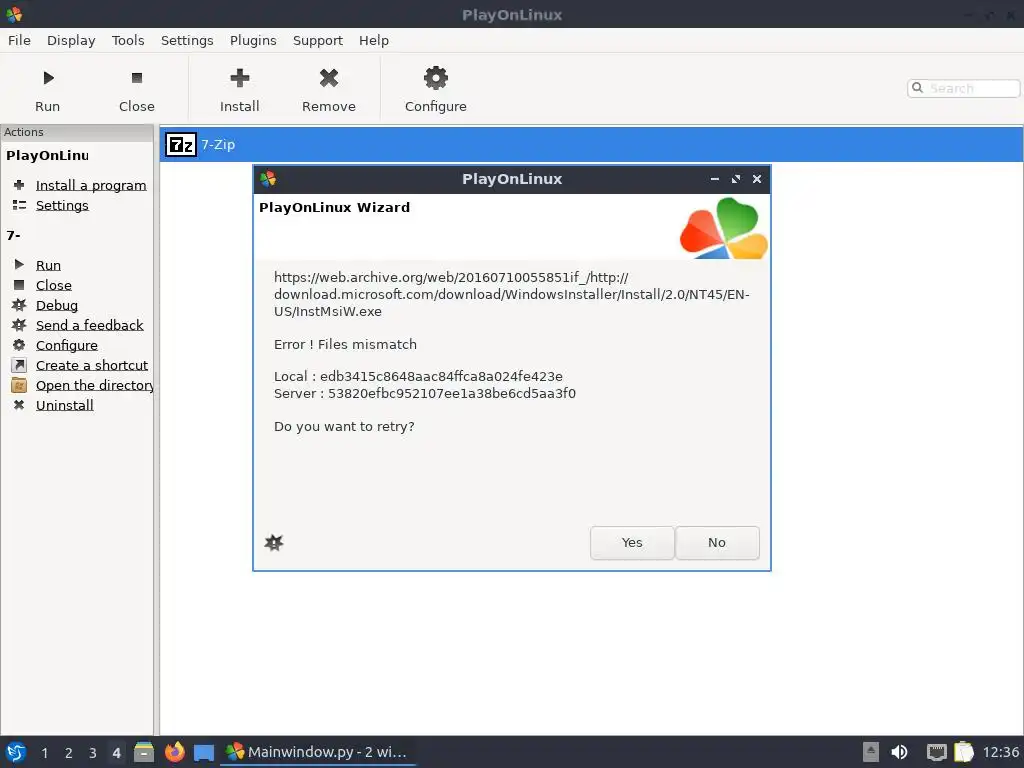Click the Uninstall link

tap(65, 406)
